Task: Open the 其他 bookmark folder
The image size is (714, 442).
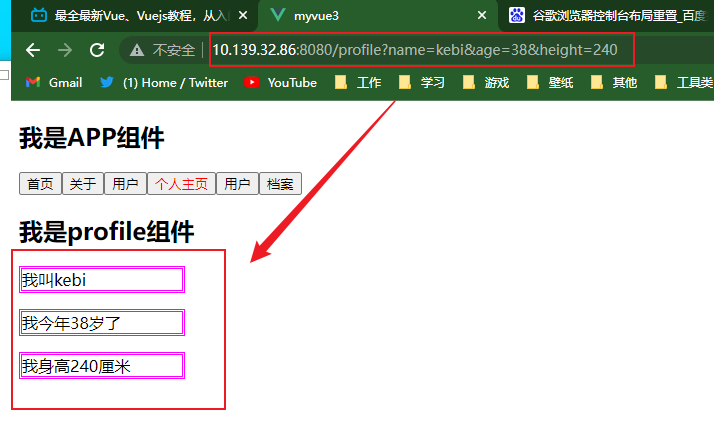Action: pos(614,82)
